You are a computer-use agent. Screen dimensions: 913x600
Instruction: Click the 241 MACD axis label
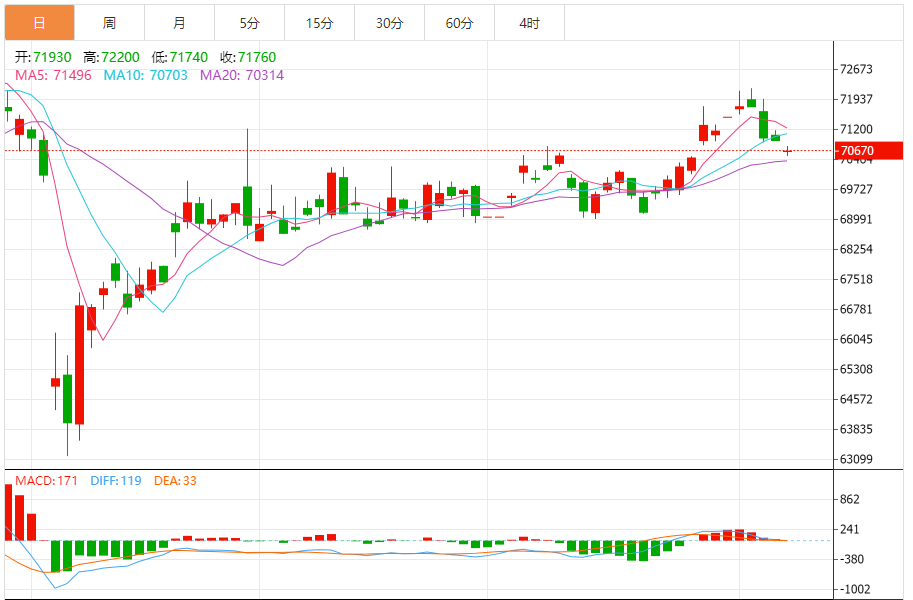pyautogui.click(x=850, y=530)
